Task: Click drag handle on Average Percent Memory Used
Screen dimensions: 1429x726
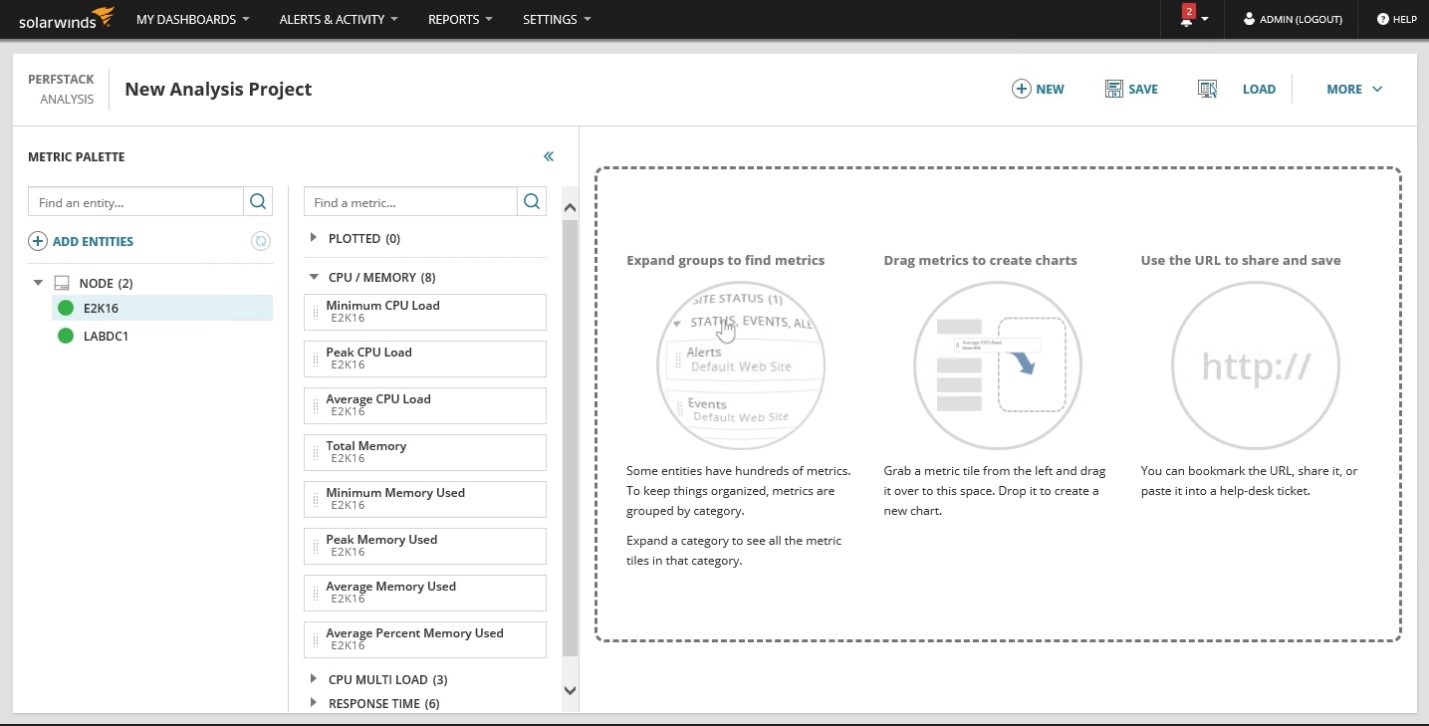Action: click(316, 640)
